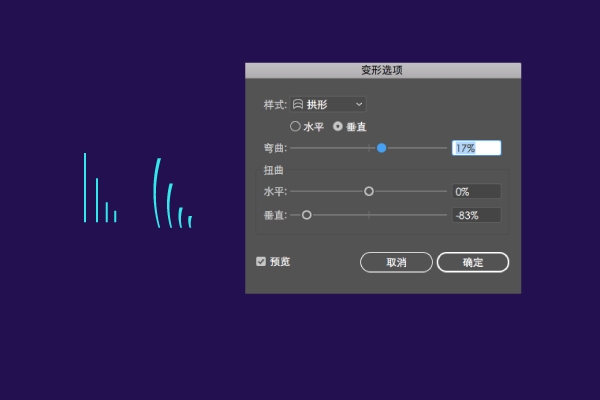Click the blue 弯曲 bend slider handle
The image size is (600, 400).
point(381,148)
